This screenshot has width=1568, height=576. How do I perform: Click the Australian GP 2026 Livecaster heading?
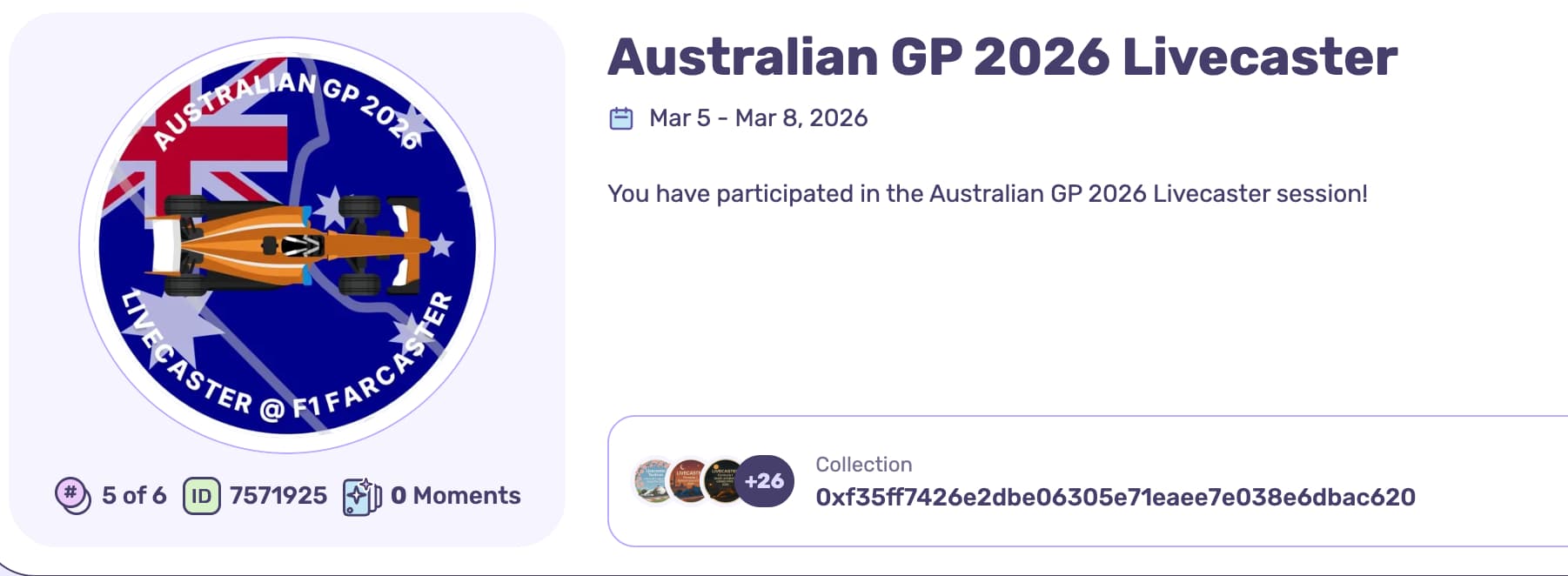click(x=1002, y=57)
